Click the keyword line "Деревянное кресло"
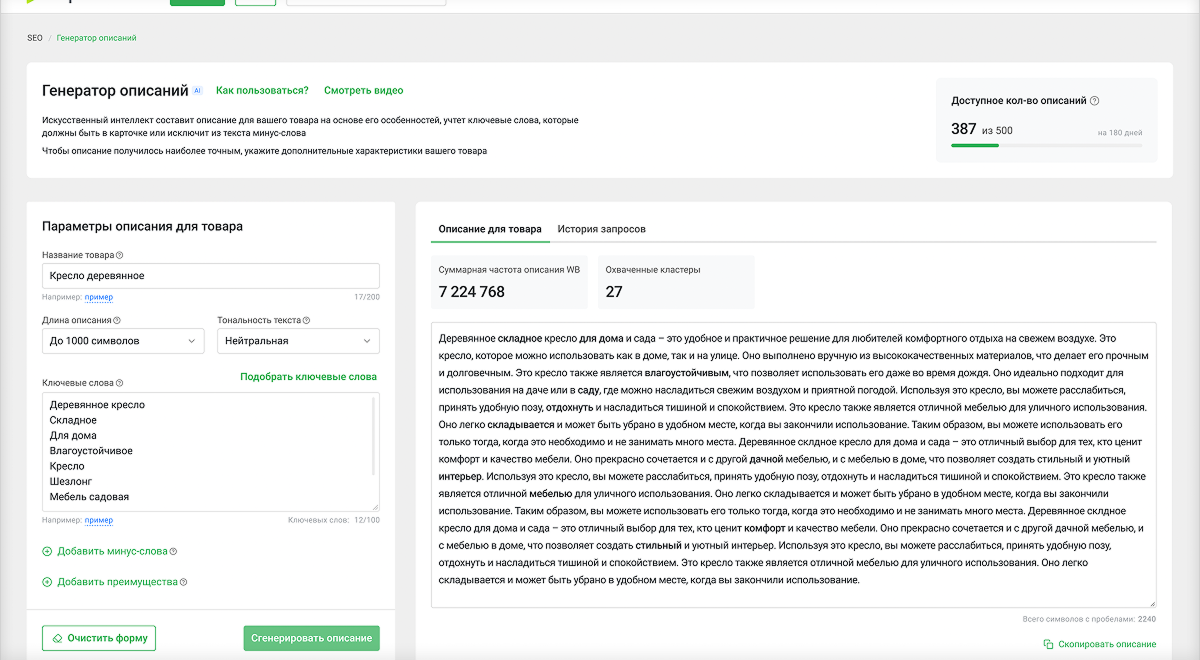 click(x=97, y=405)
